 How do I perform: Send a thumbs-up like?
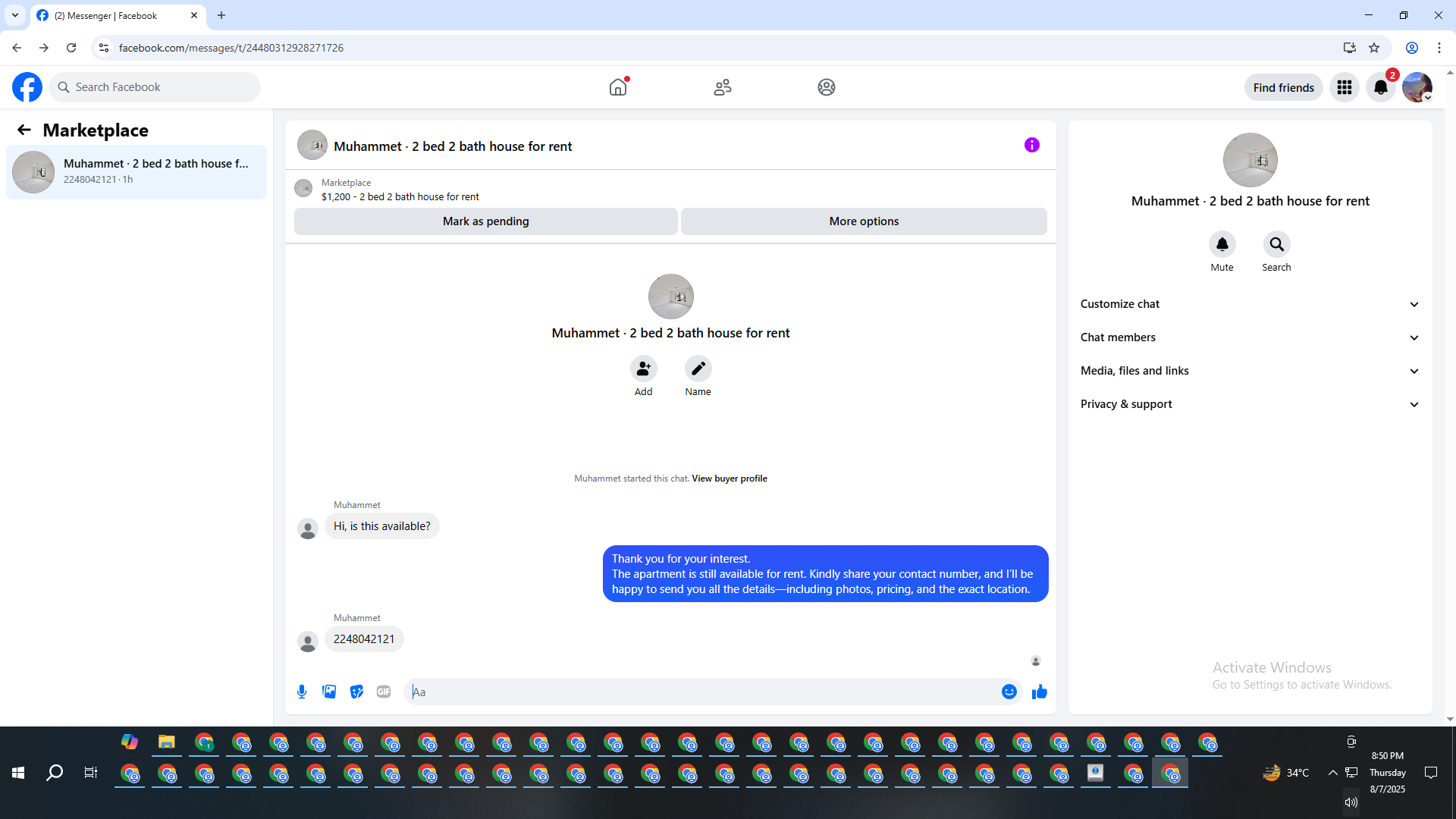[1039, 692]
